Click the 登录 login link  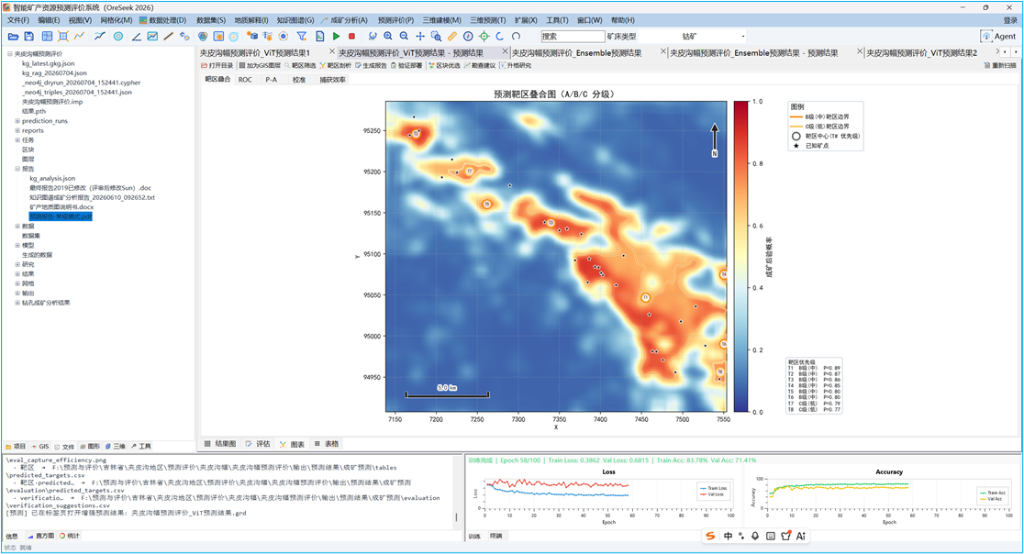point(1010,20)
